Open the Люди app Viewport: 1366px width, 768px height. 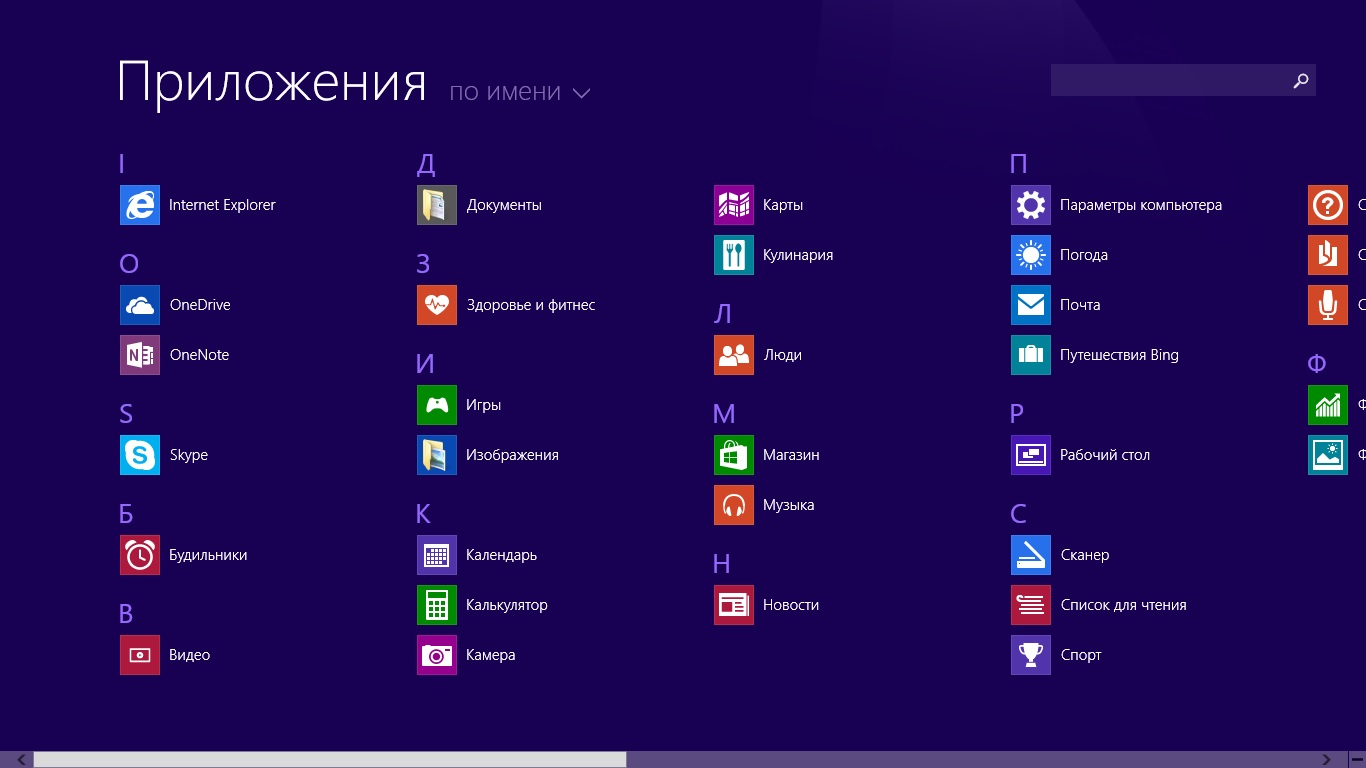758,355
